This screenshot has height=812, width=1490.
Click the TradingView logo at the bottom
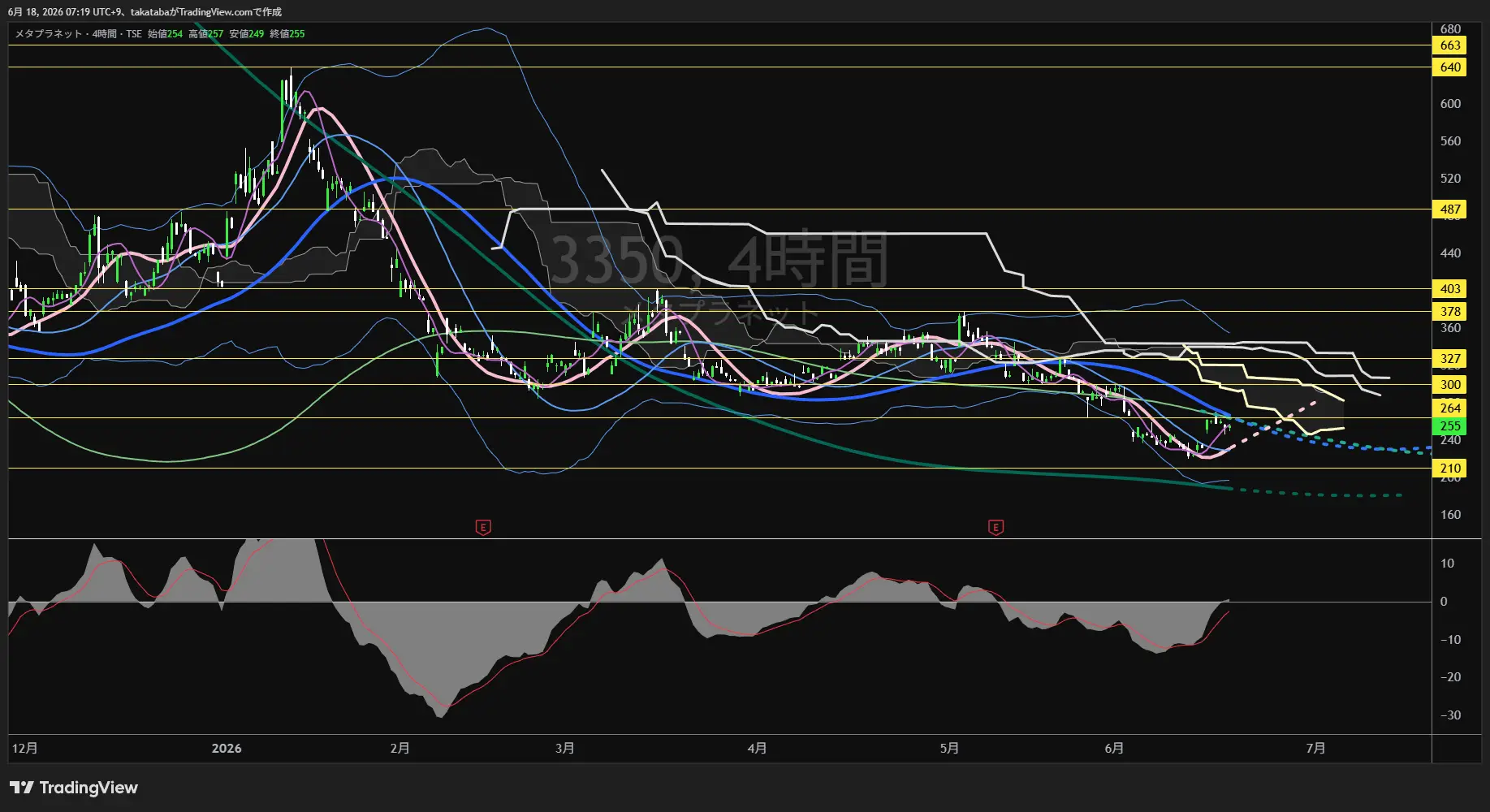[x=74, y=788]
